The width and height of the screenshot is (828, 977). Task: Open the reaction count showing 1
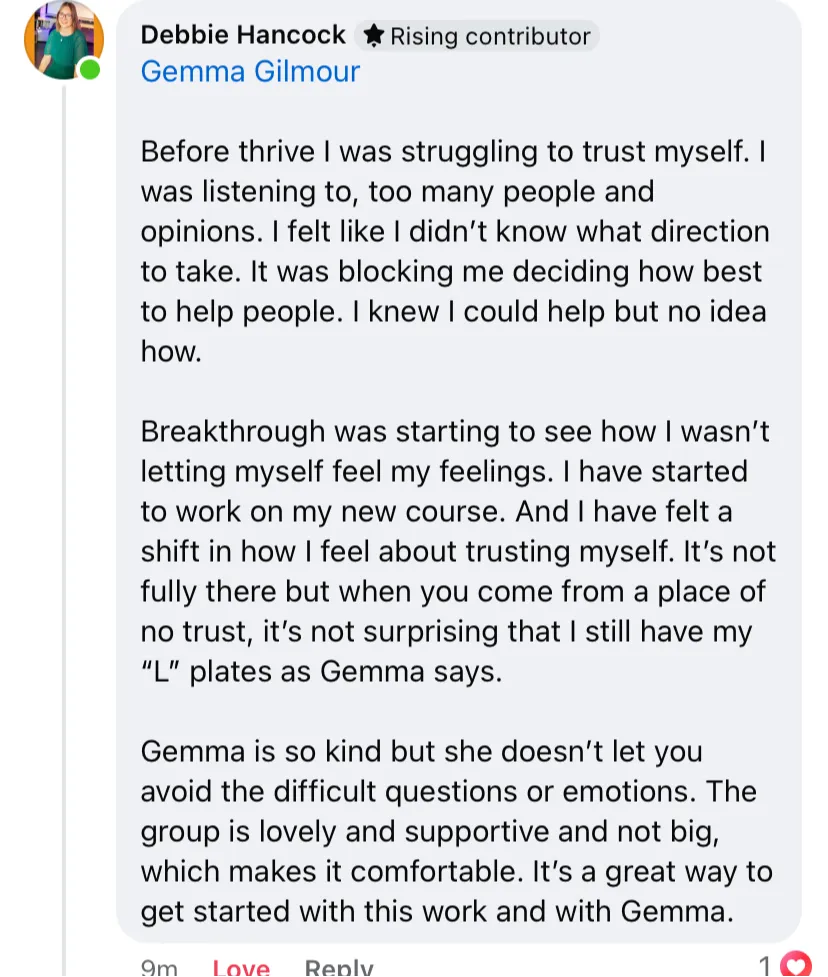click(766, 967)
